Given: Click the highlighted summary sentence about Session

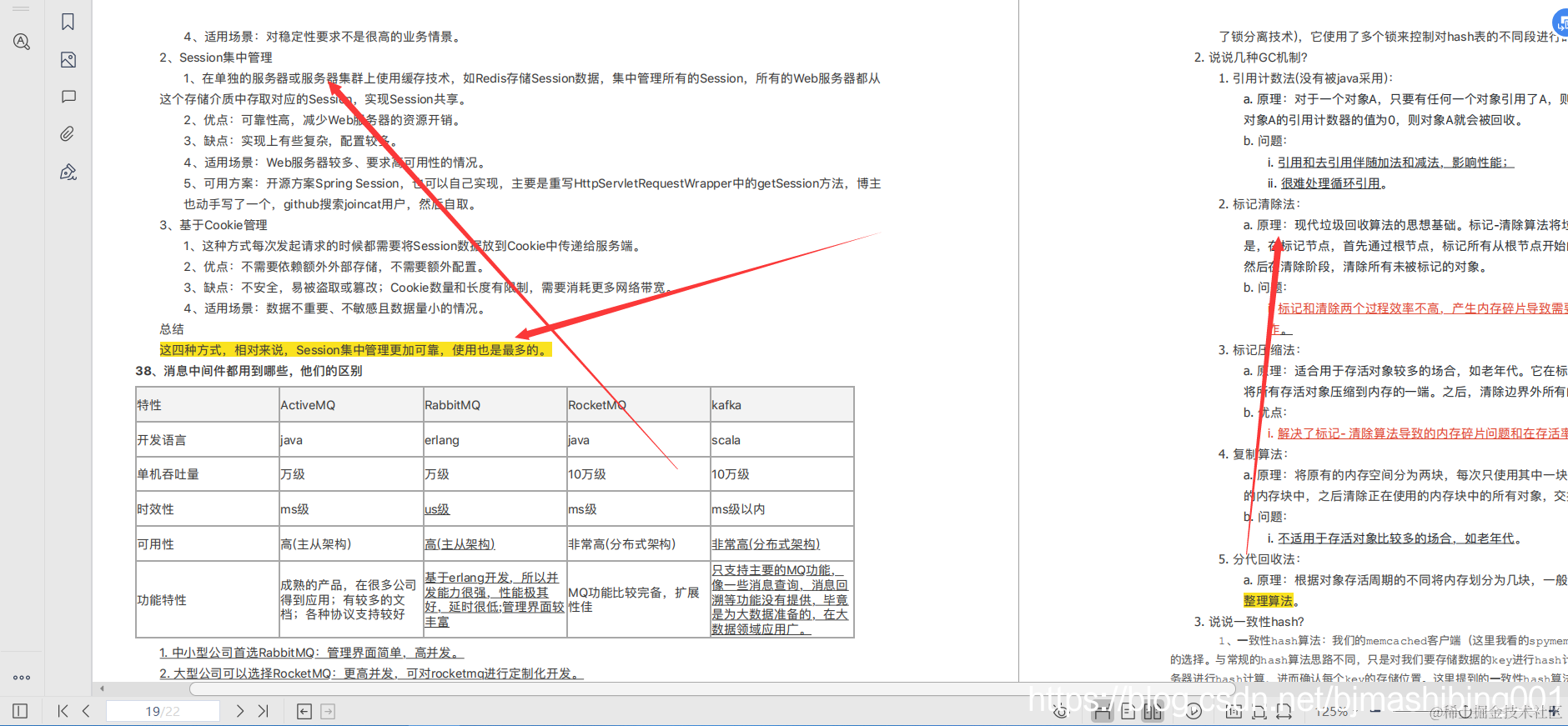Looking at the screenshot, I should click(355, 350).
